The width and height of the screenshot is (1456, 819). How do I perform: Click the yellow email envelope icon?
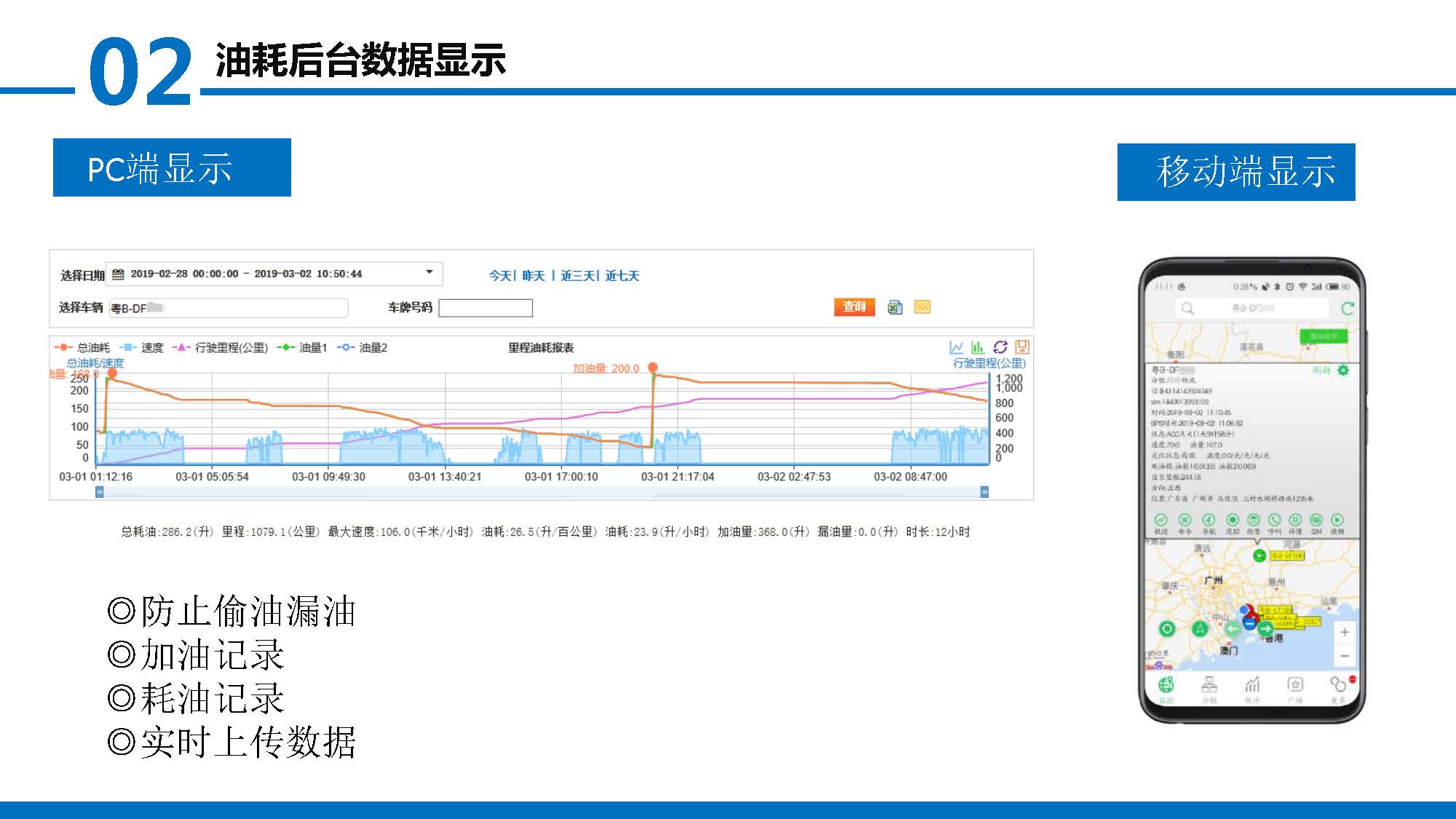(x=922, y=307)
